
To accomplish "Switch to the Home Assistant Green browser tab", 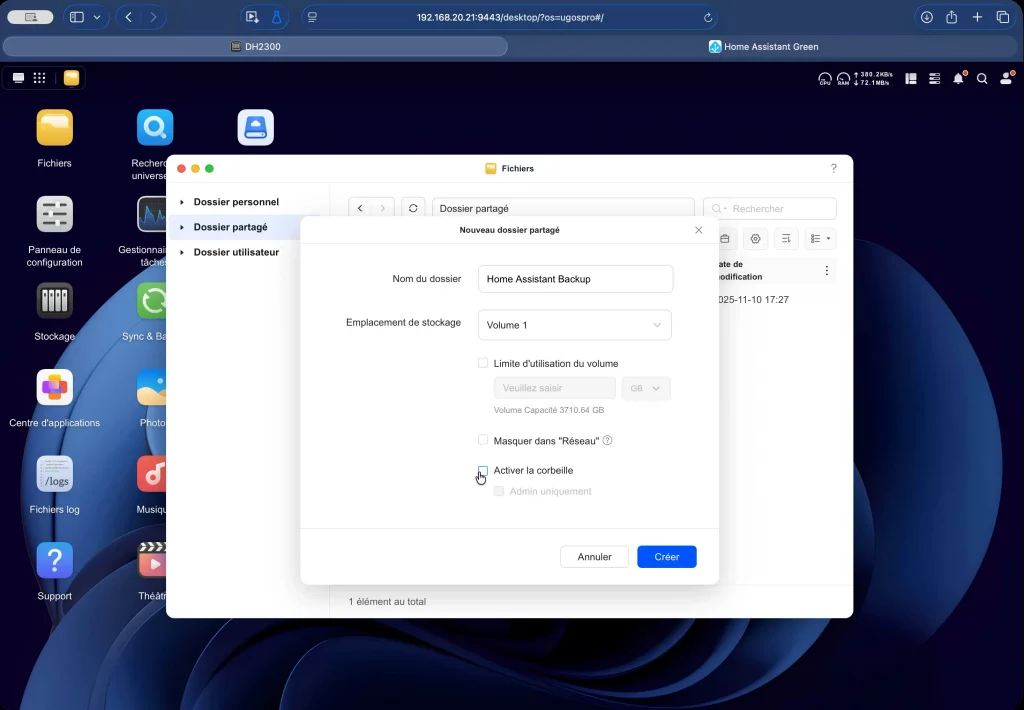I will point(763,47).
